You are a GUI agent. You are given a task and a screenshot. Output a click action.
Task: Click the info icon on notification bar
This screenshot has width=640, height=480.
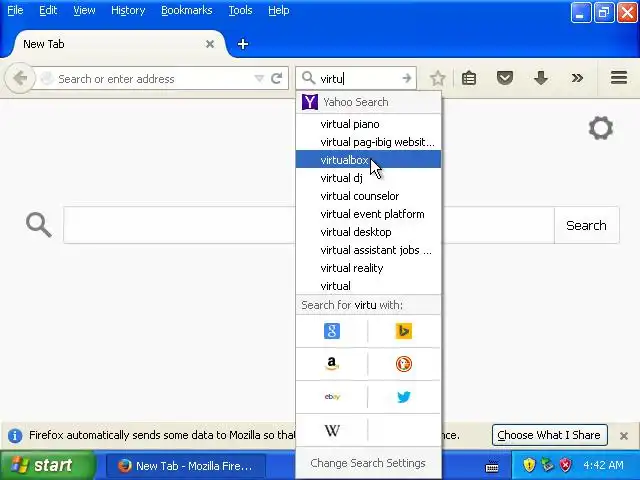pos(15,436)
